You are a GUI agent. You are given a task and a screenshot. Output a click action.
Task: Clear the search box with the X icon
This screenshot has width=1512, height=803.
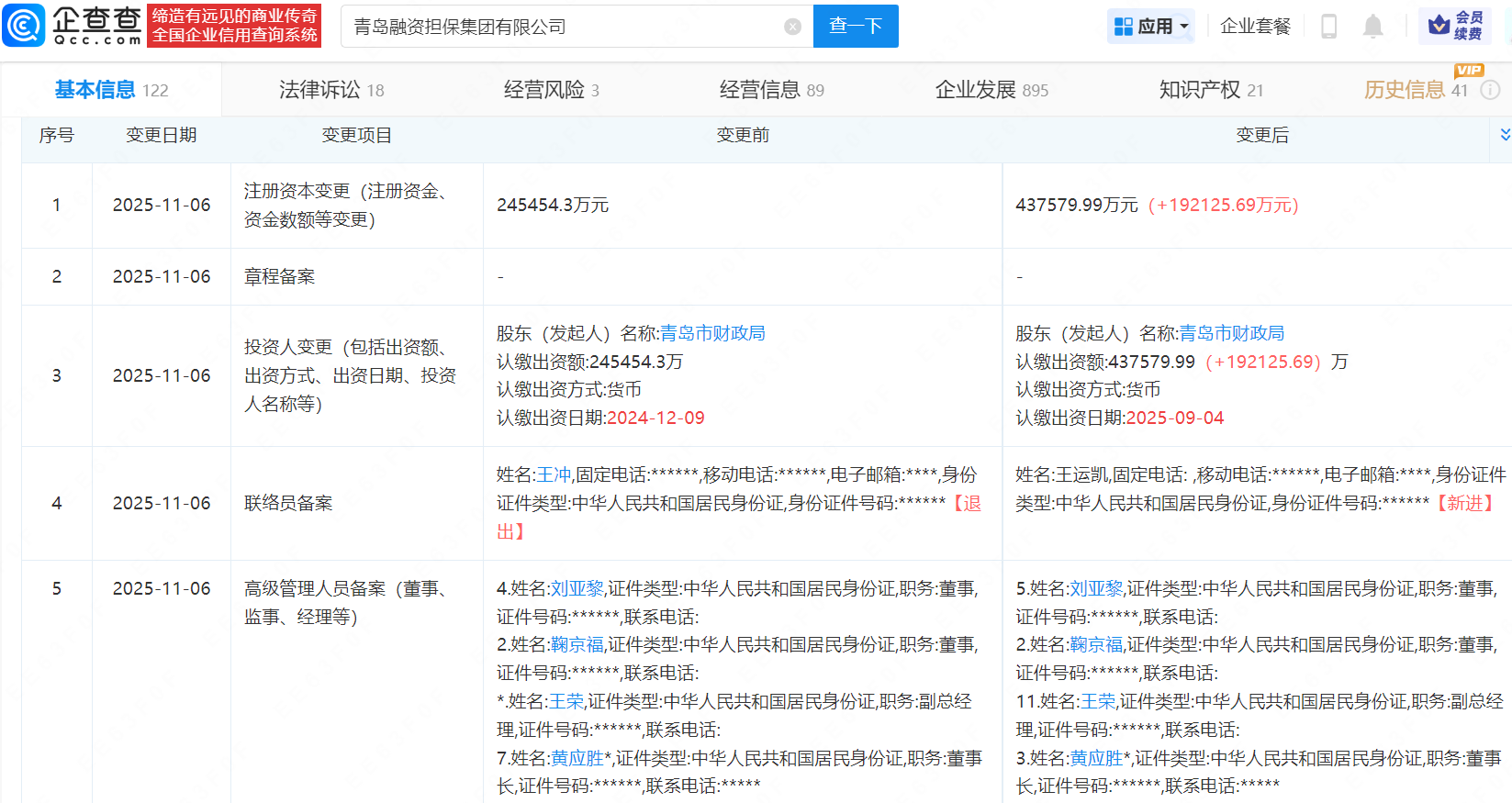coord(792,27)
